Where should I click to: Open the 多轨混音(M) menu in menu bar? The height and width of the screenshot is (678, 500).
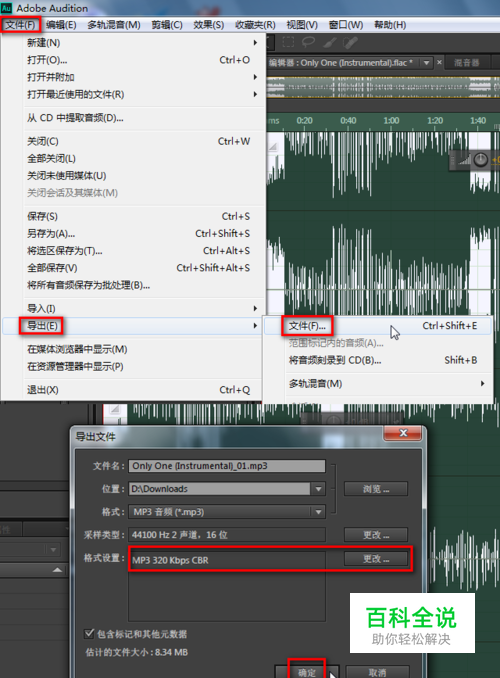click(114, 25)
